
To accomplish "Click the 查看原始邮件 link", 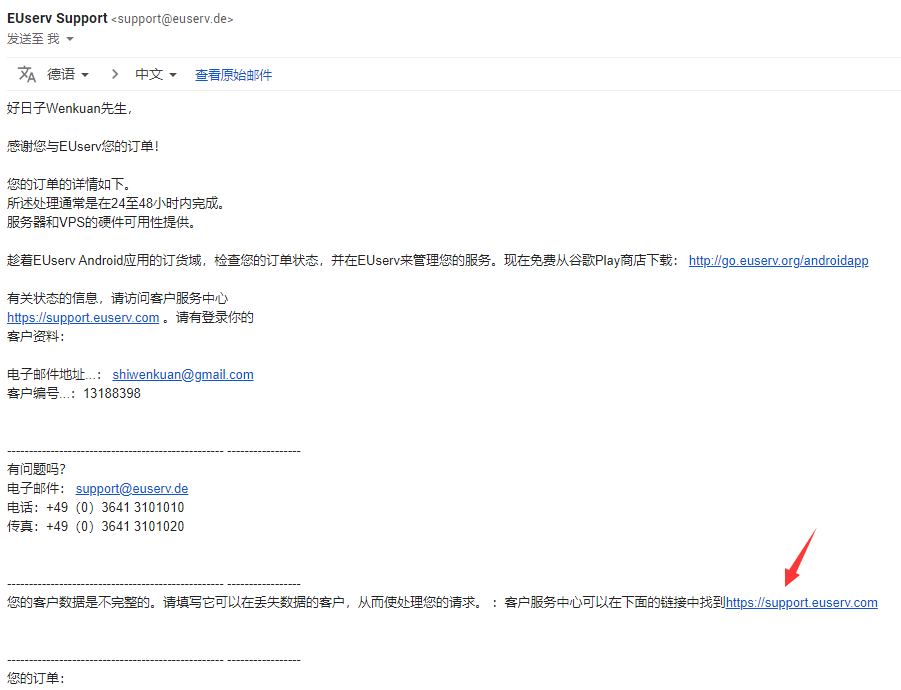I will [233, 75].
